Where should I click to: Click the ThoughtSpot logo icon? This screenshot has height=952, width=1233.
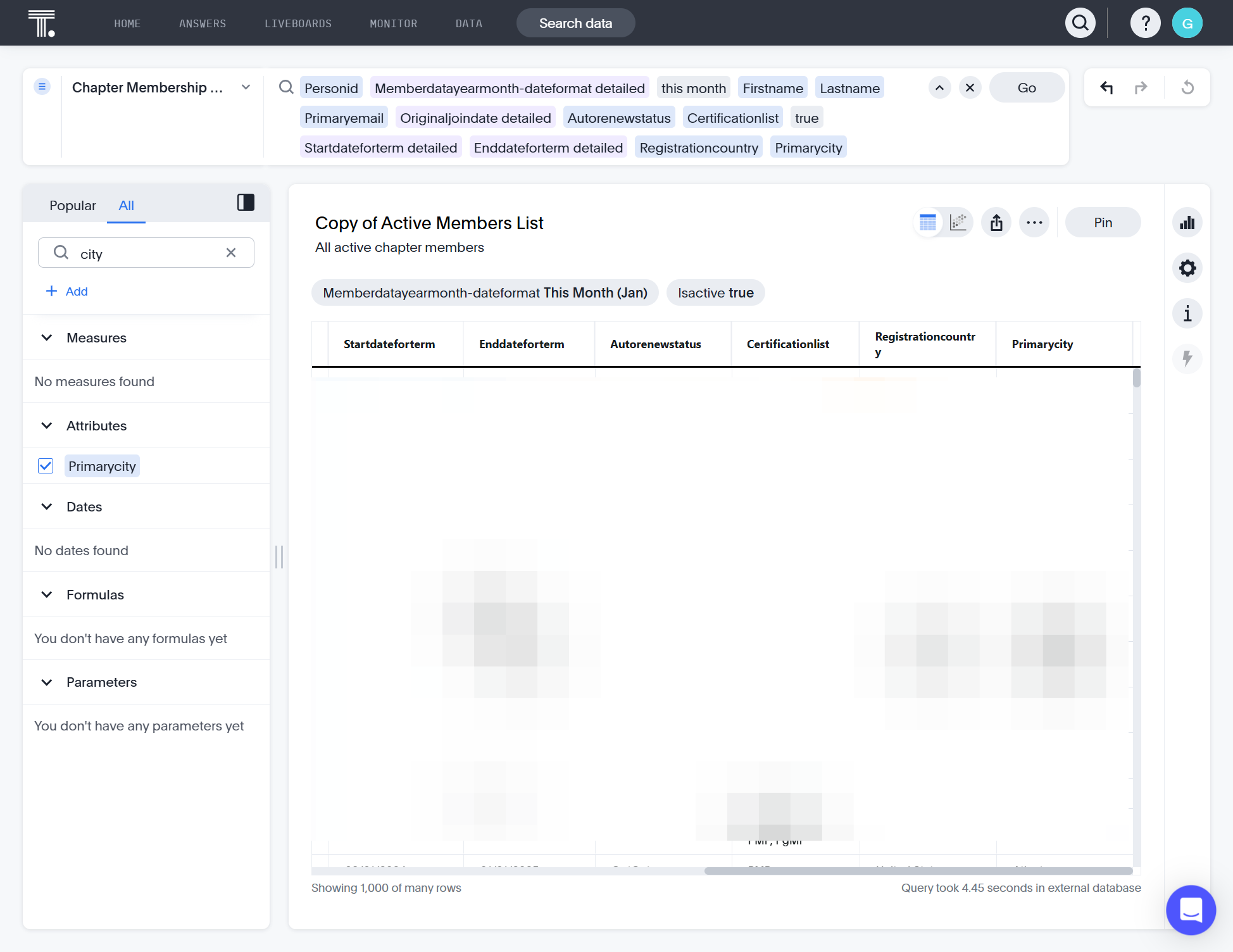42,23
